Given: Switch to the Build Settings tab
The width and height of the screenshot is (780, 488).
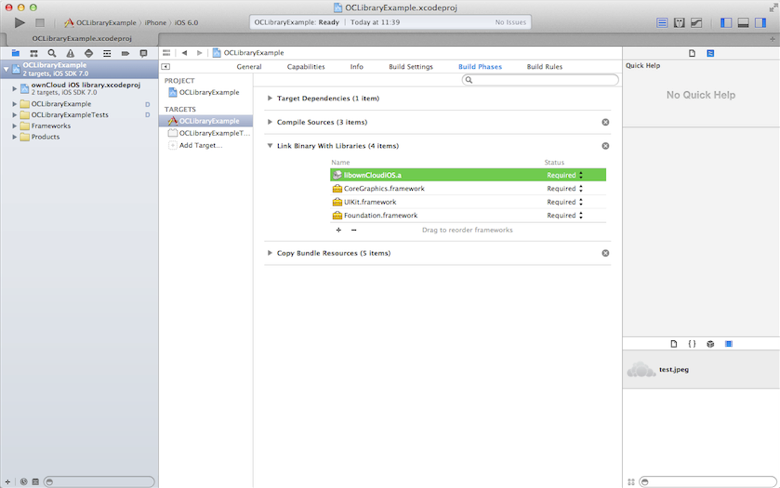Looking at the screenshot, I should pos(411,67).
